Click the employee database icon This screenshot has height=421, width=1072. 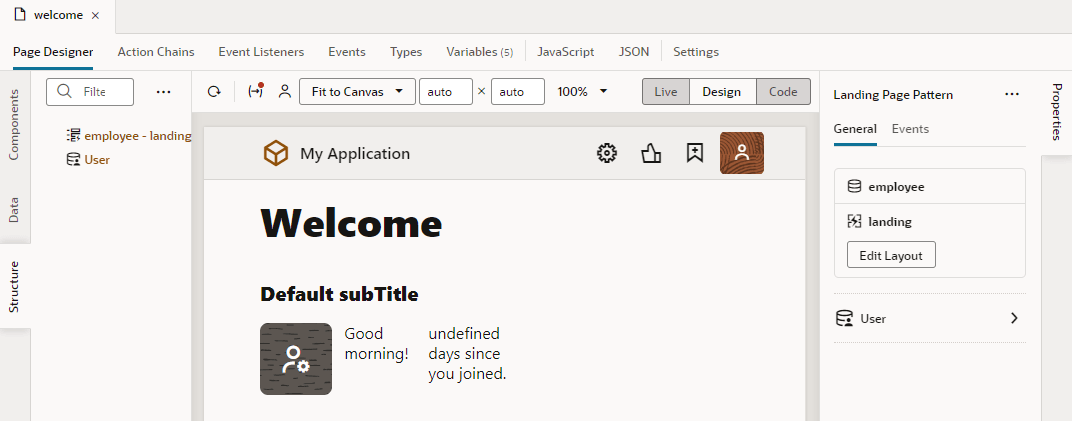tap(854, 187)
